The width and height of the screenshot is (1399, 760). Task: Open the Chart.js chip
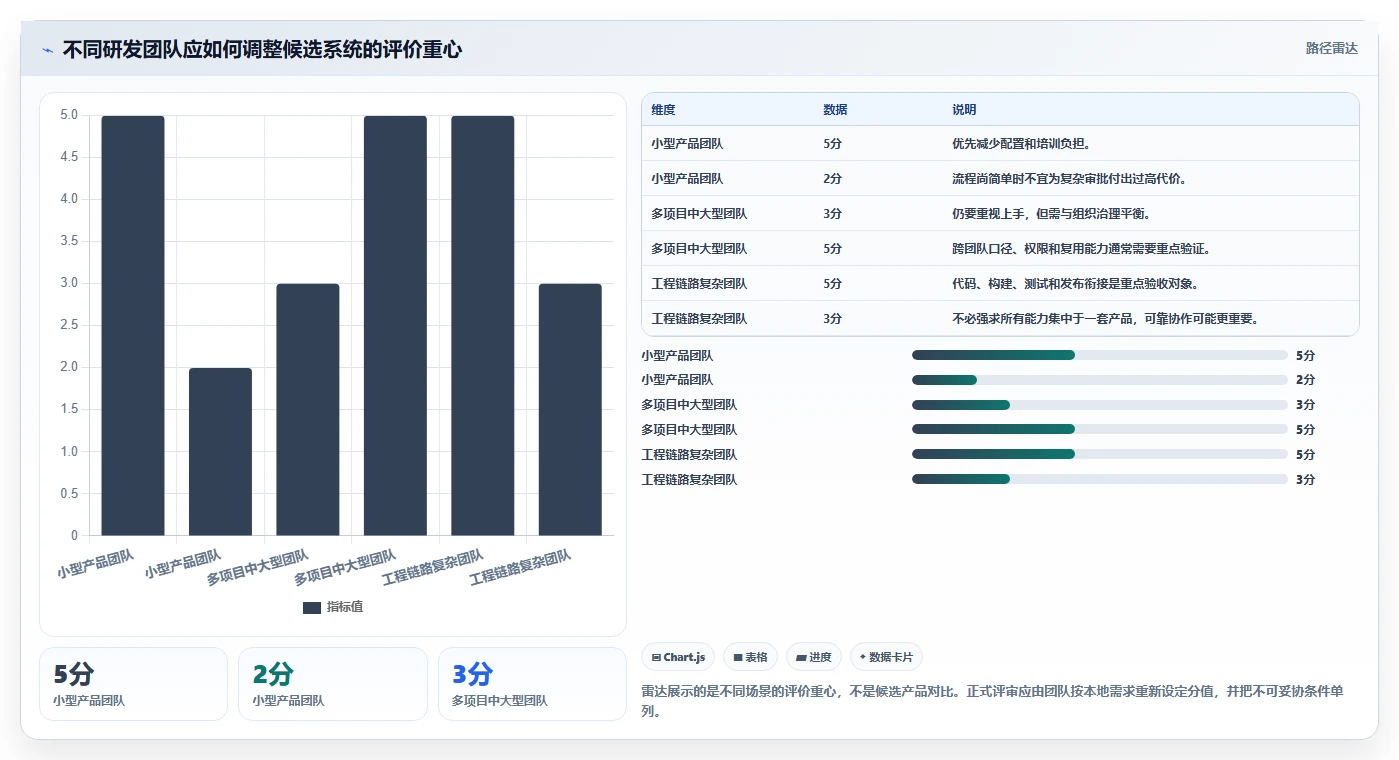tap(678, 657)
